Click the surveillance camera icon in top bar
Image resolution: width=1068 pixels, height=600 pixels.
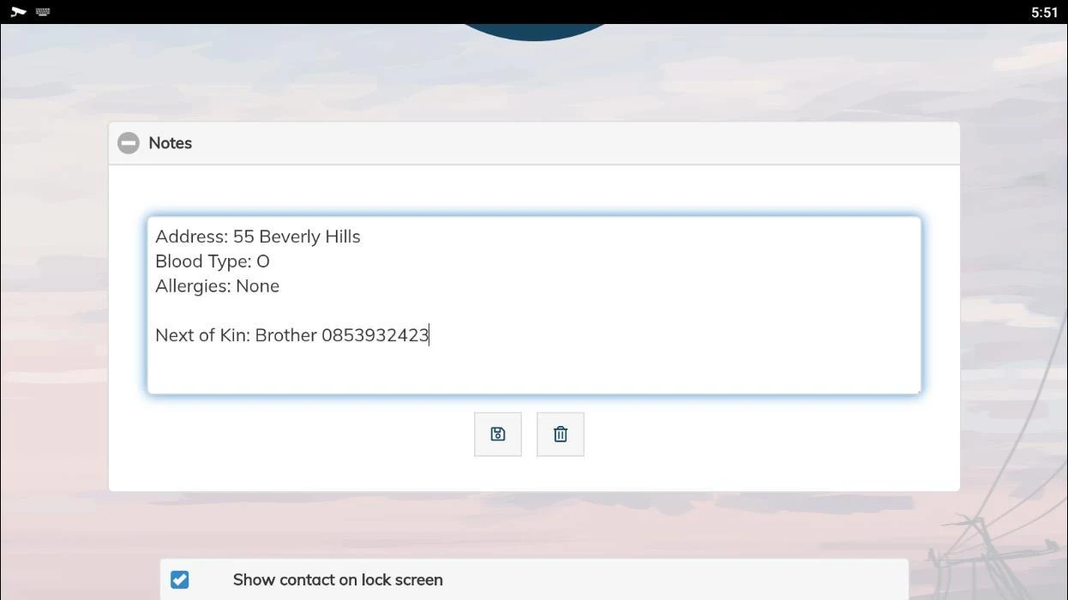[18, 12]
